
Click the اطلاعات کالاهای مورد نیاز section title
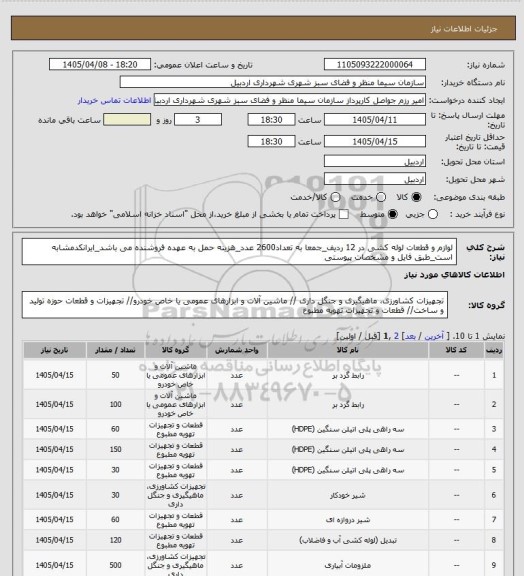point(454,275)
